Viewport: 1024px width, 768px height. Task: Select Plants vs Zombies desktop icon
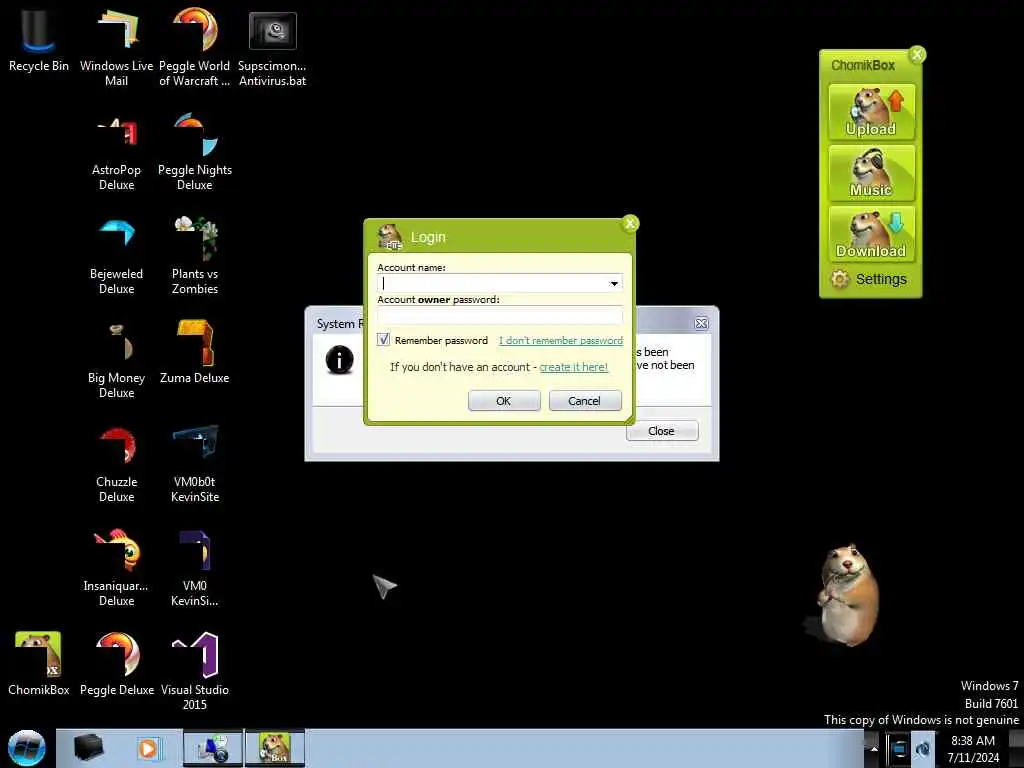point(195,257)
